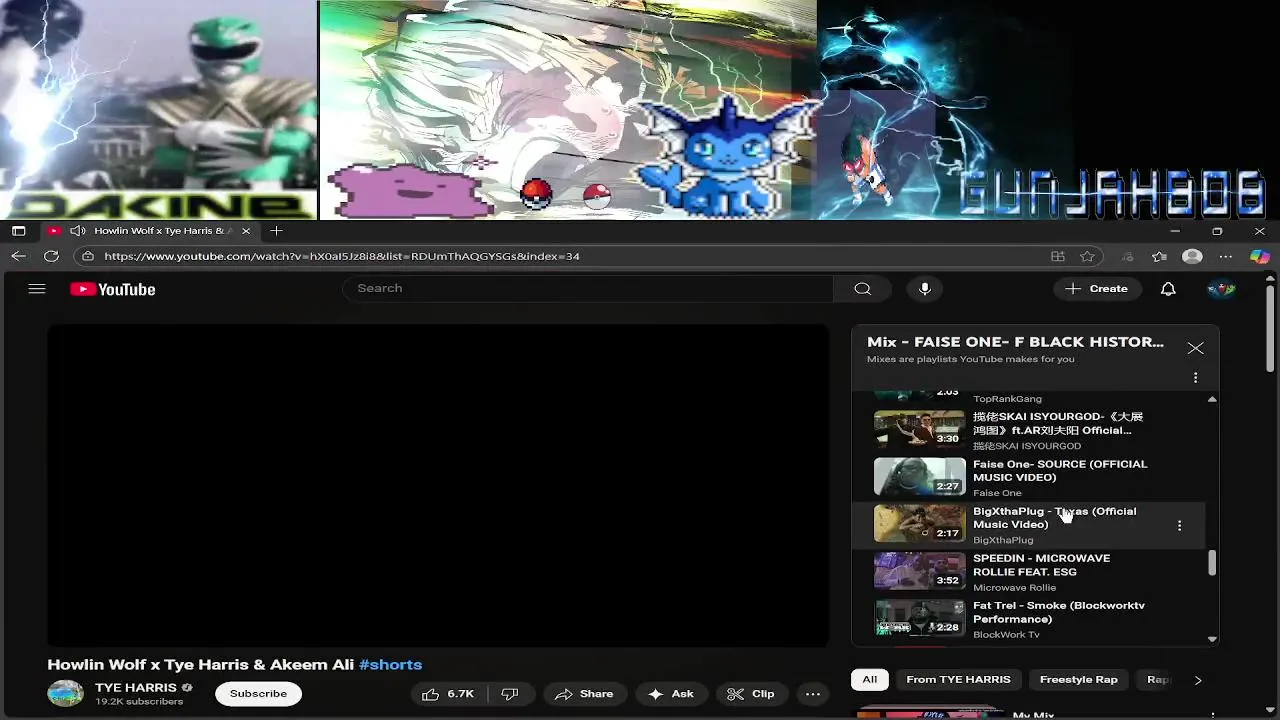Open browser extensions icon
The height and width of the screenshot is (720, 1280).
[1128, 256]
